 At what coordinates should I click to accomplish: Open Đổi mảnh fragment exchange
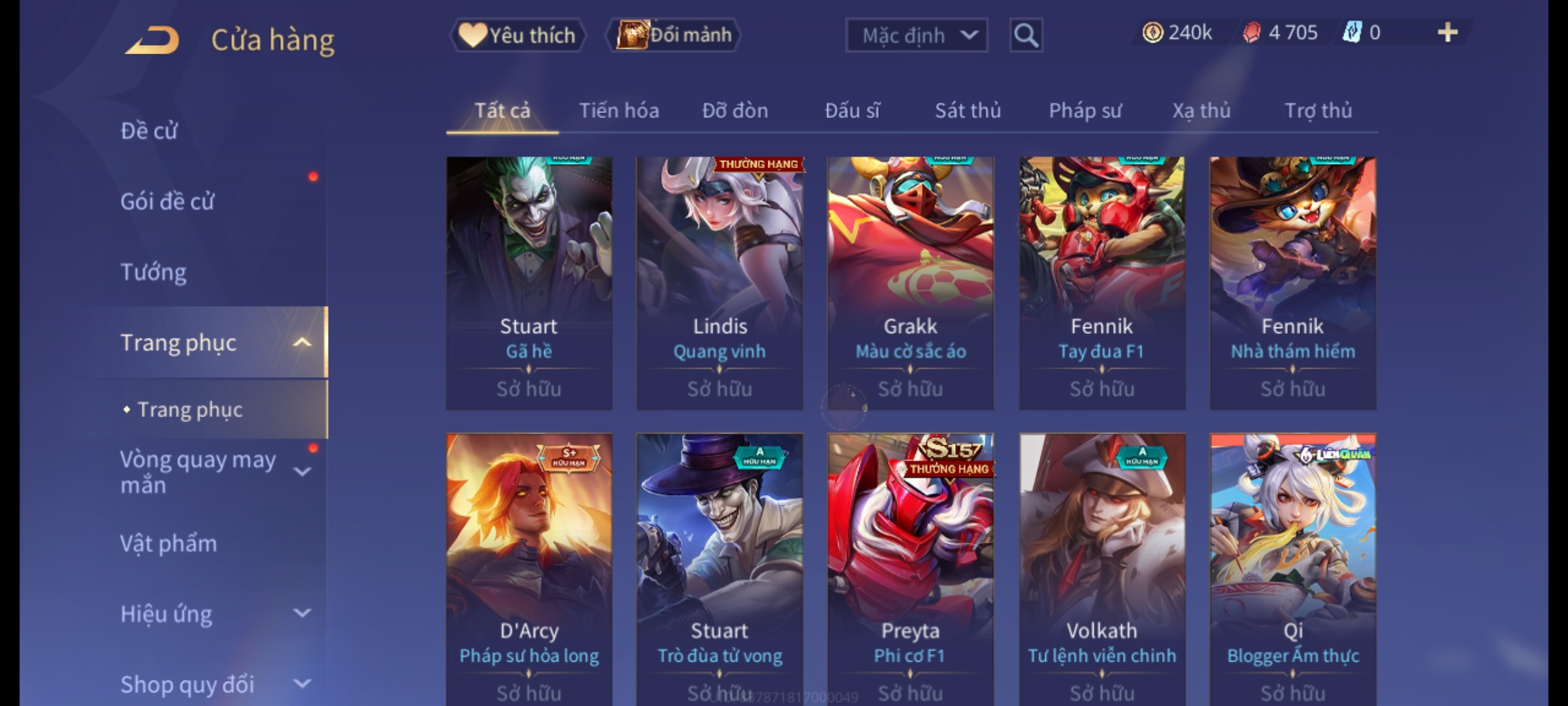674,35
